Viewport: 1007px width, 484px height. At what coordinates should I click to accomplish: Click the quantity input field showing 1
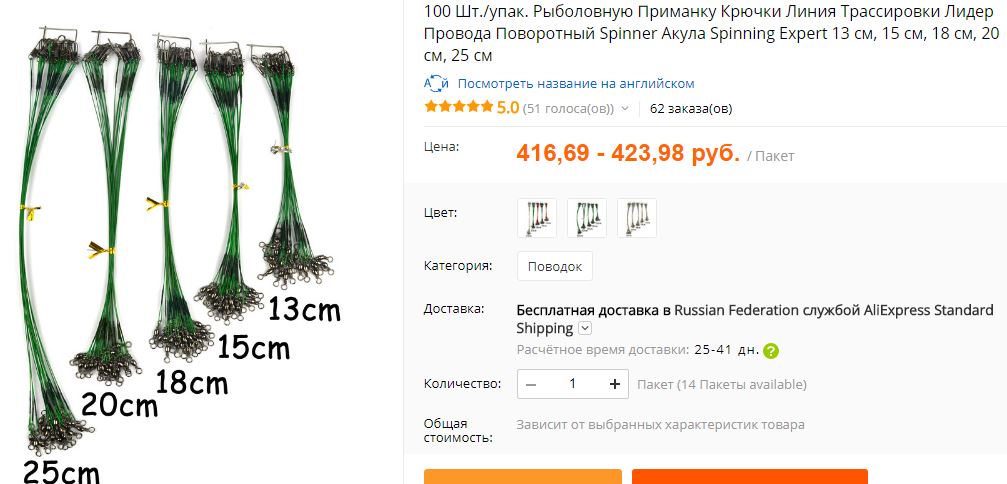[572, 384]
